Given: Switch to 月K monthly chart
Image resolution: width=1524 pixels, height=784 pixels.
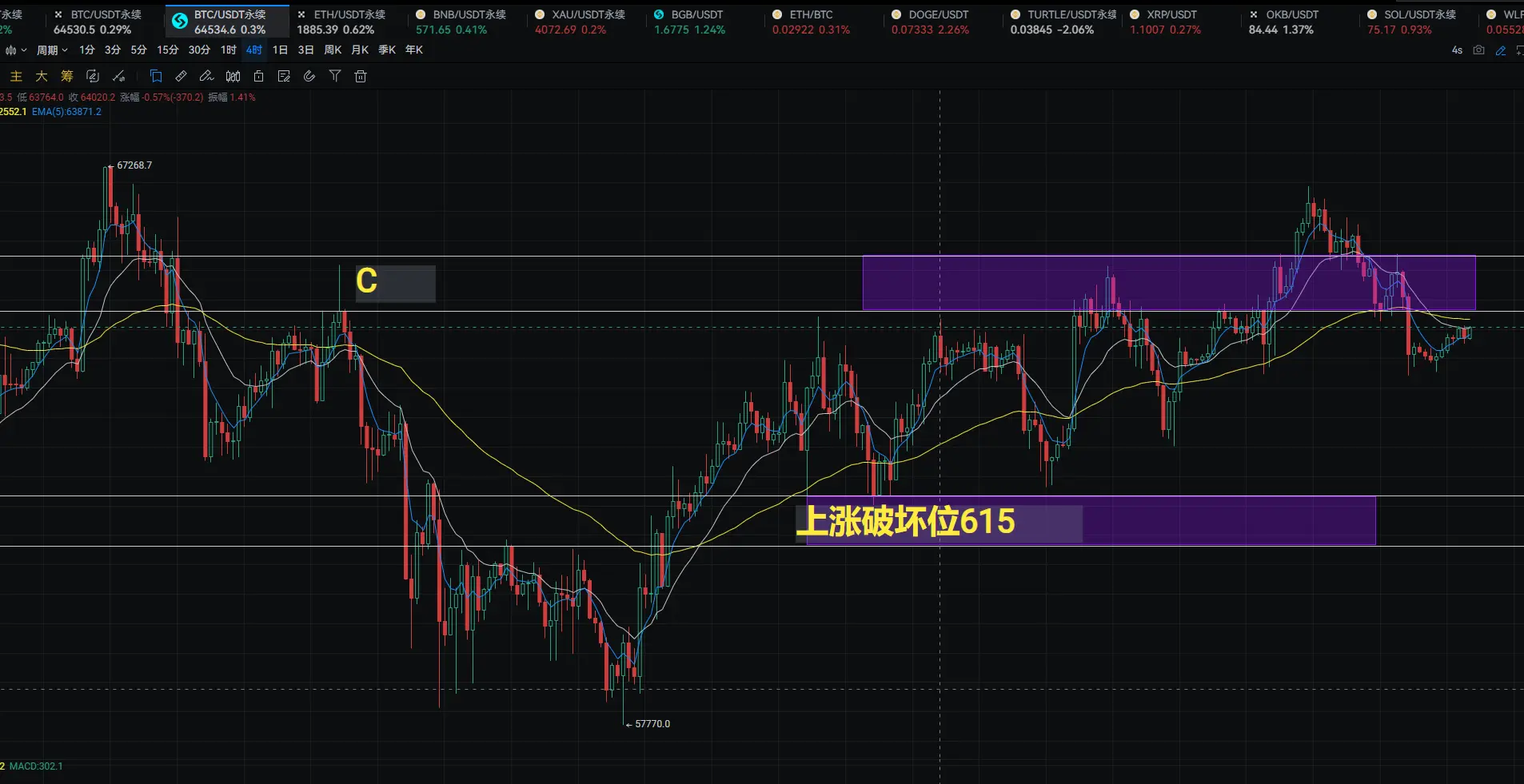Looking at the screenshot, I should click(x=360, y=50).
